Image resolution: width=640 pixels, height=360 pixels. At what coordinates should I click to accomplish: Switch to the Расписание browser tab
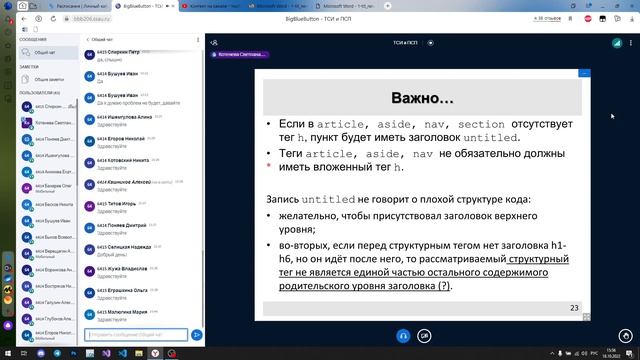77,6
